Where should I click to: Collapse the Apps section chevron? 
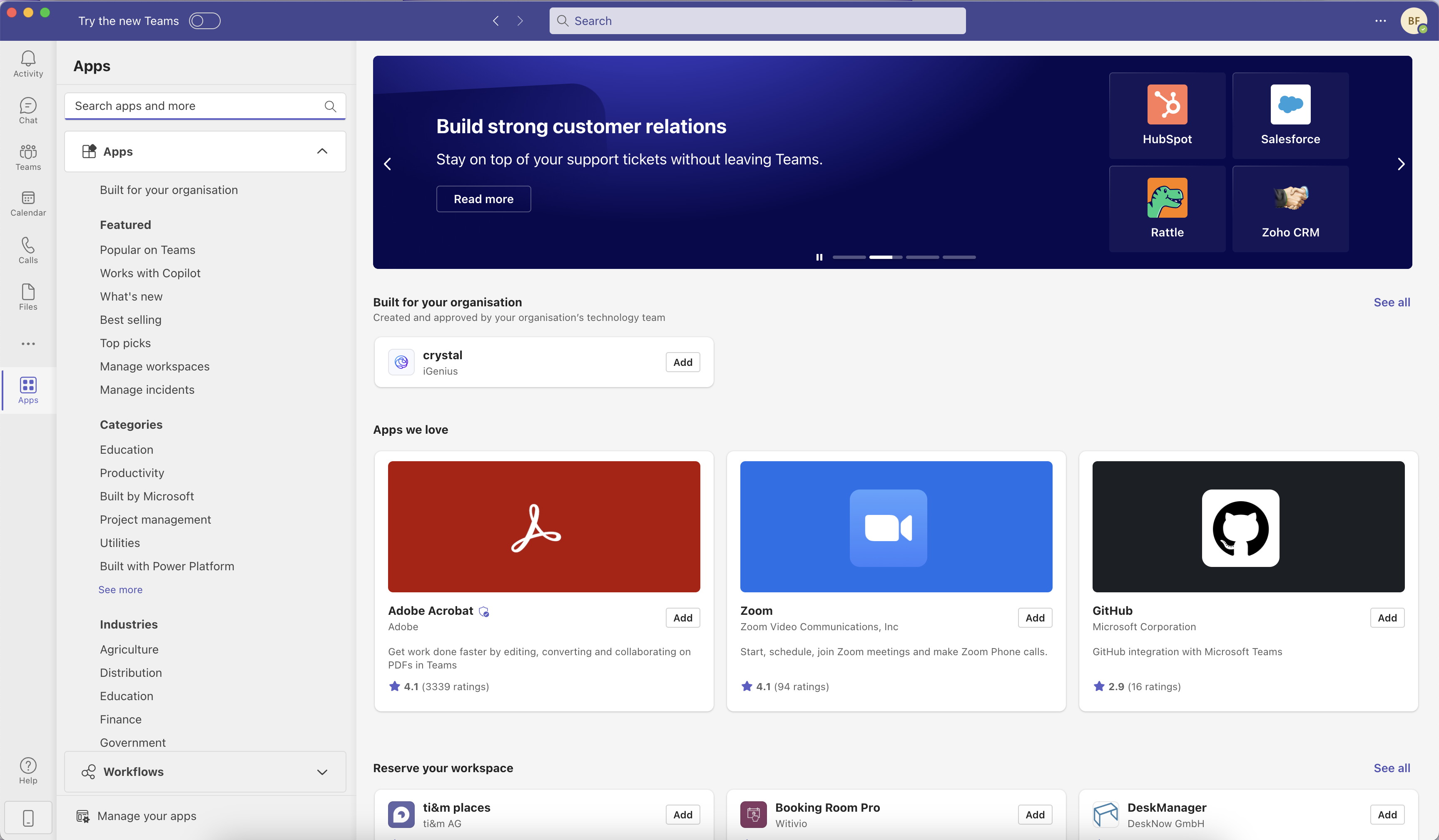coord(322,152)
